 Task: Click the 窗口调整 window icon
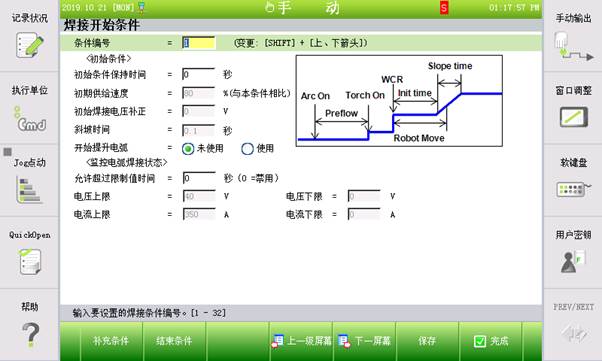coord(573,117)
